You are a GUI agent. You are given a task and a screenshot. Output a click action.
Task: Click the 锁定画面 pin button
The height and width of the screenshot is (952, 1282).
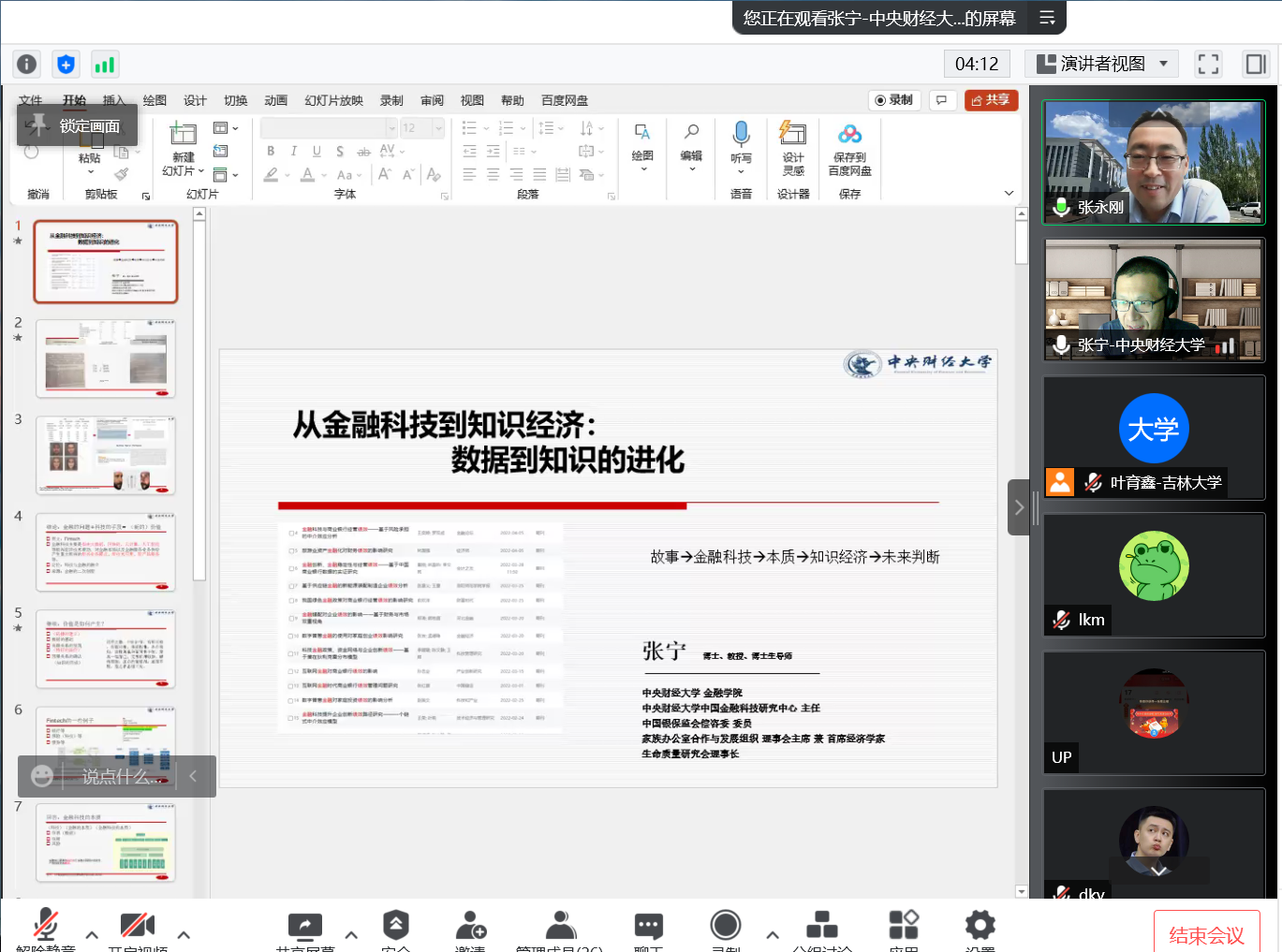coord(78,125)
